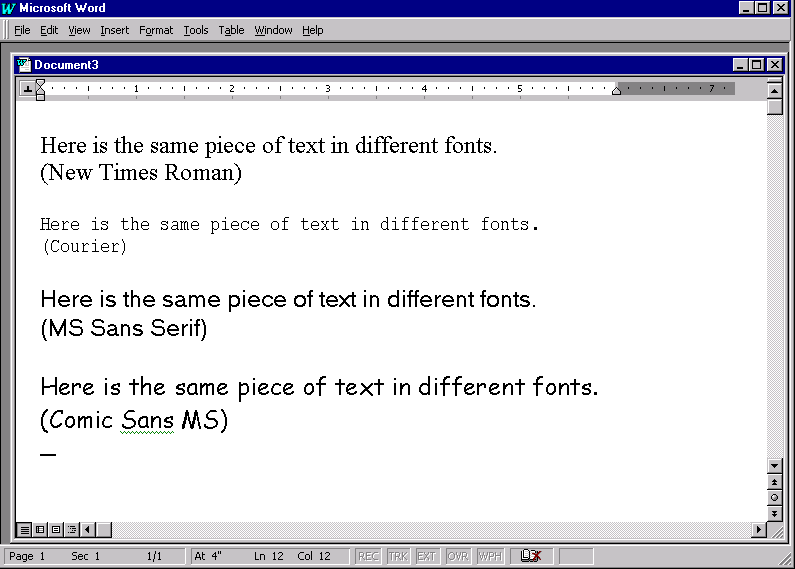Click the "Sec 1" status bar entry
The image size is (795, 569).
coord(85,556)
